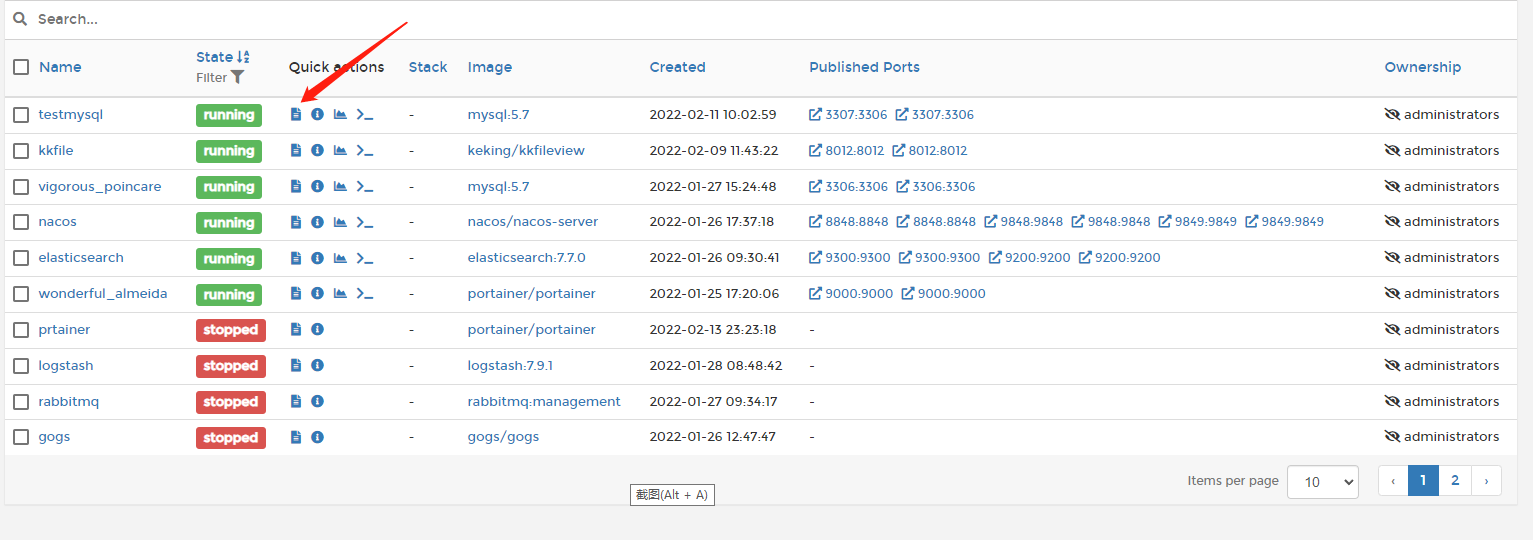1533x540 pixels.
Task: Open first 3307:3306 port link
Action: coord(848,114)
